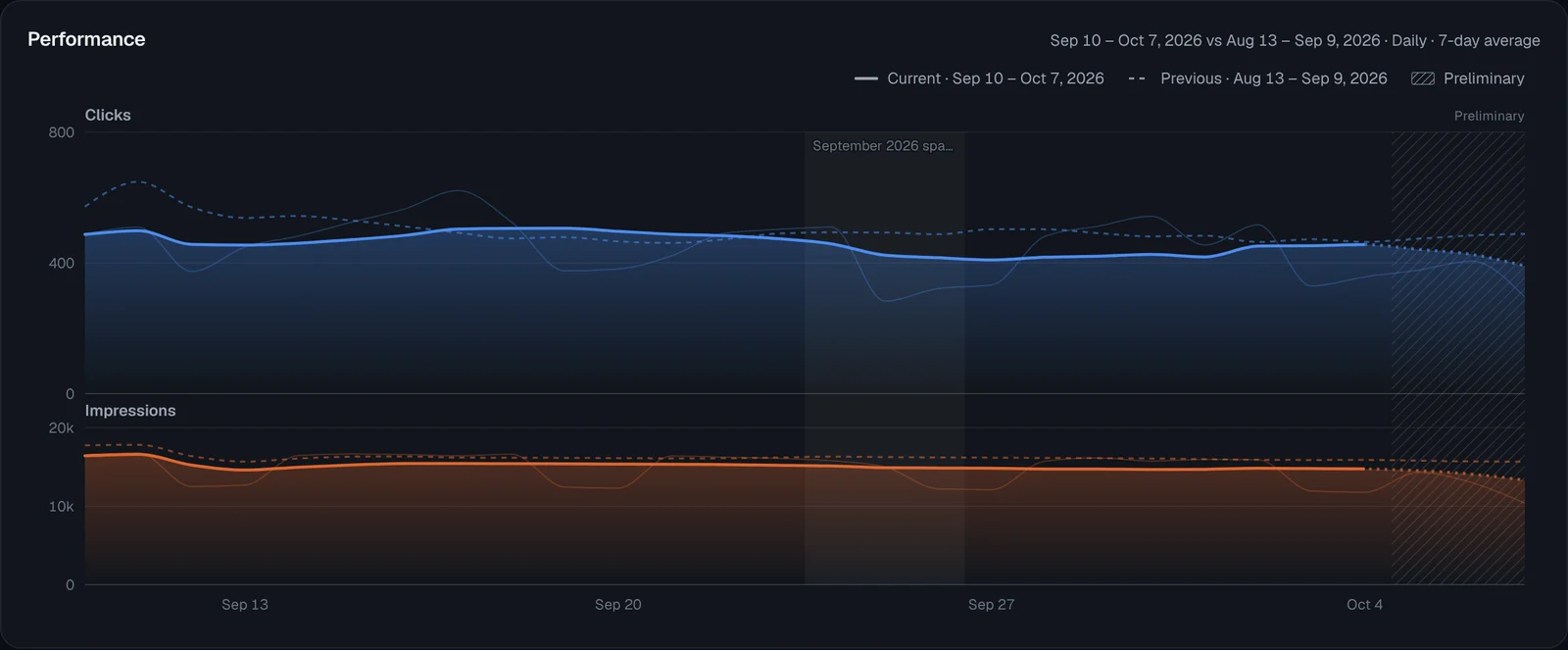The height and width of the screenshot is (650, 1568).
Task: Toggle the Current Sep 10 – Oct 7 legend entry
Action: coord(979,78)
